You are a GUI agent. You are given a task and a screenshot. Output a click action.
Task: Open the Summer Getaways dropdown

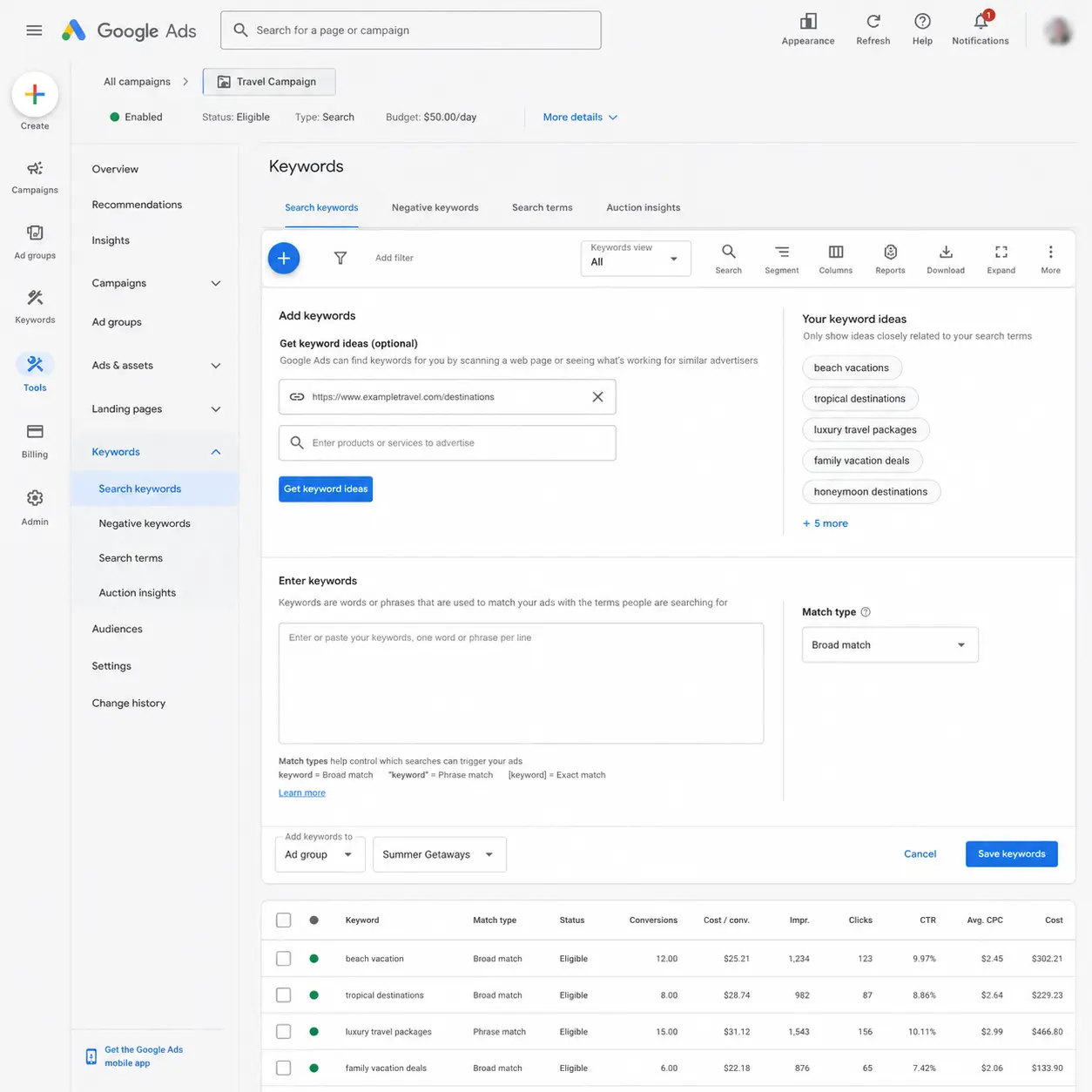pyautogui.click(x=440, y=854)
